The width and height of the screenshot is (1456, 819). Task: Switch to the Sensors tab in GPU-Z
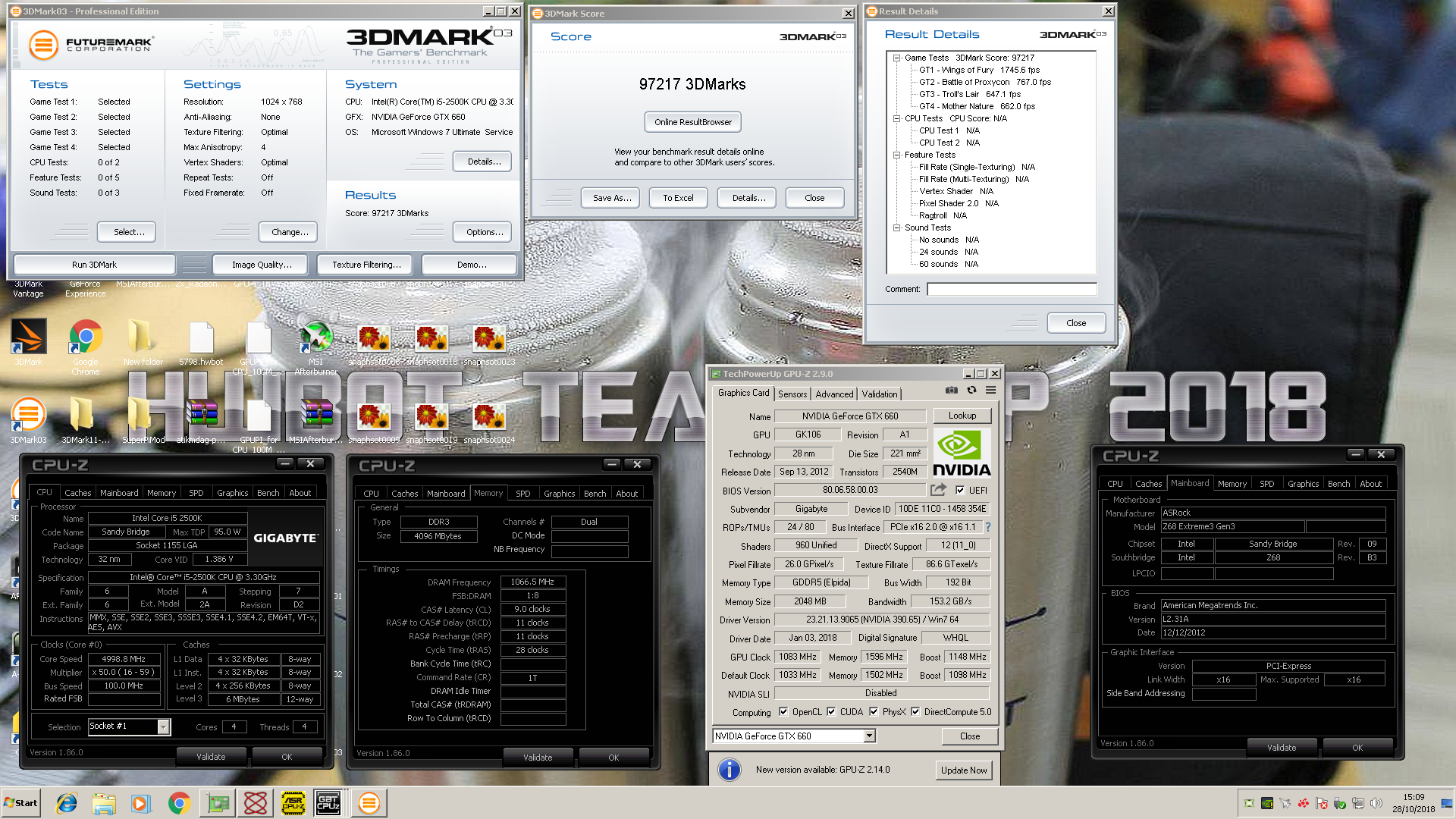[x=792, y=394]
